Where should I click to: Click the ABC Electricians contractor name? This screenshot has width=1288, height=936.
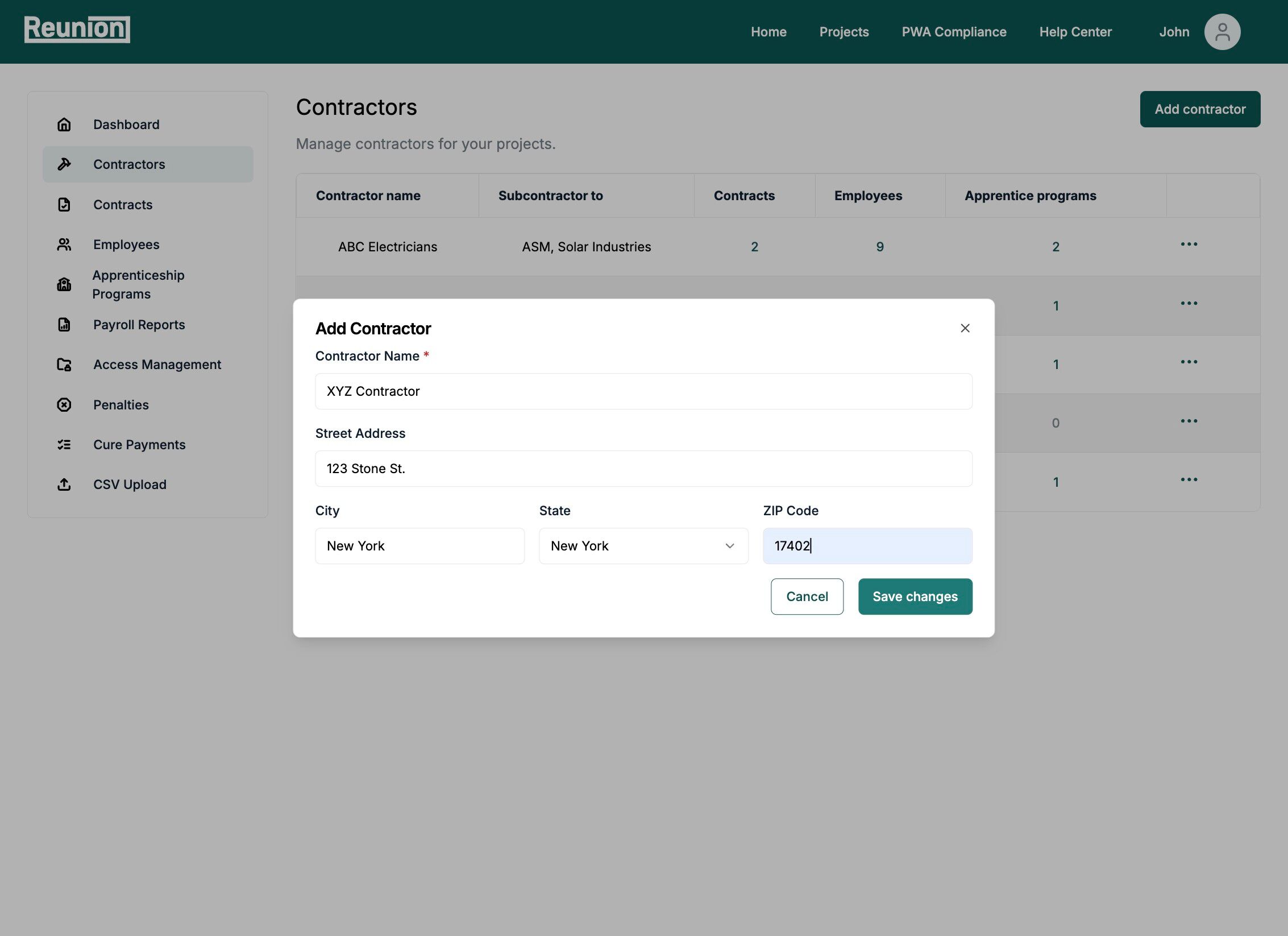pos(388,247)
